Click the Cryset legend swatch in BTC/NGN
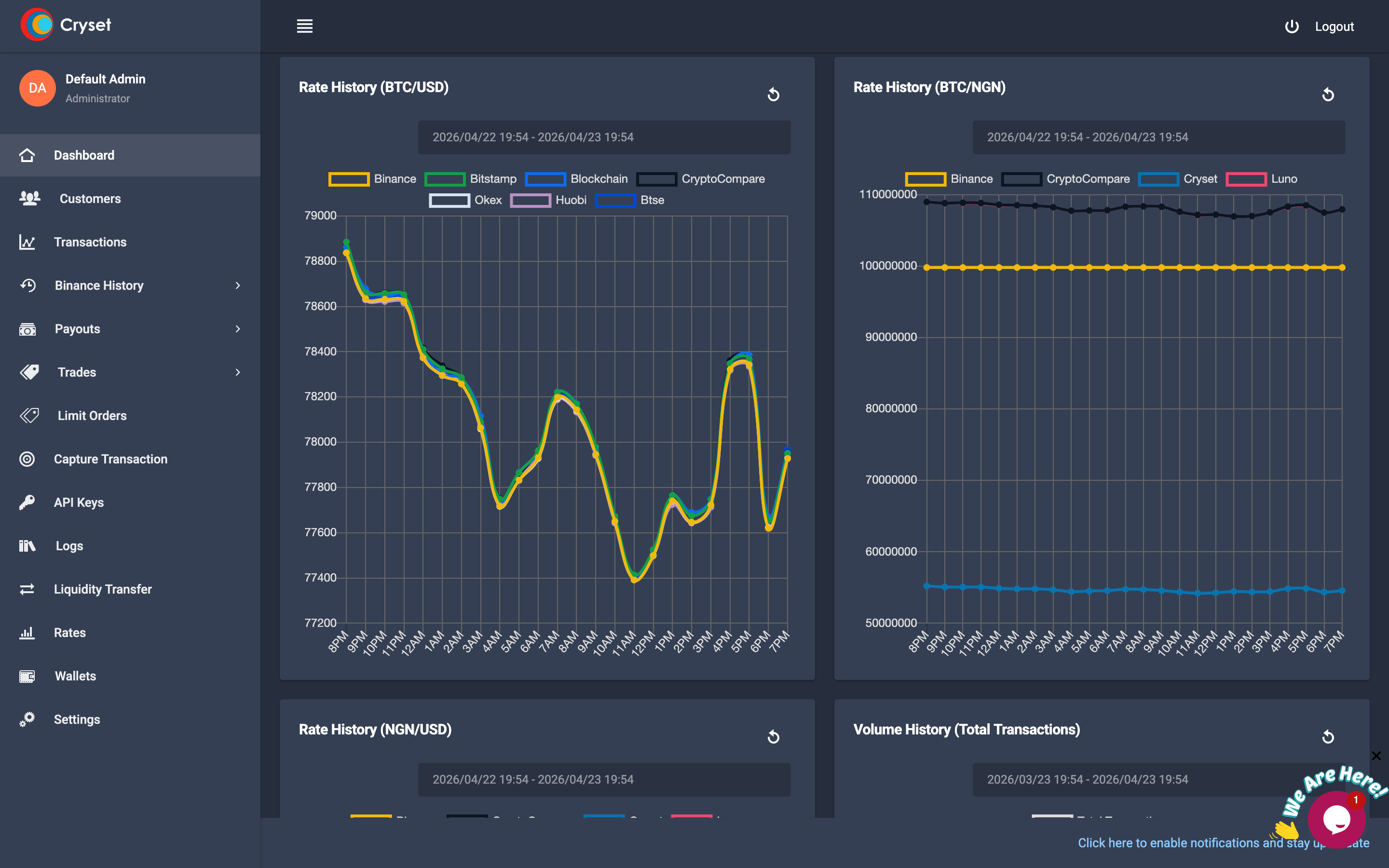1389x868 pixels. pos(1159,179)
